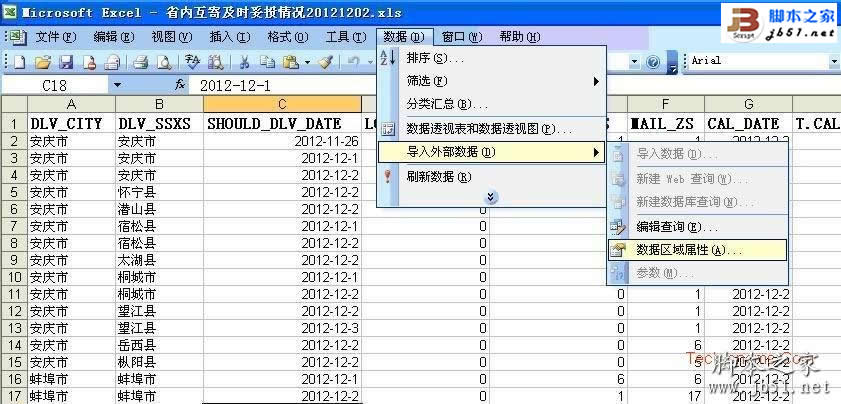Click the Name Box showing C18
This screenshot has height=404, width=841.
55,85
